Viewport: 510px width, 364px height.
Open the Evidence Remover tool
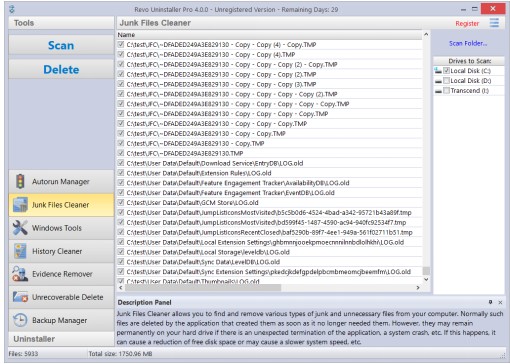pos(61,274)
